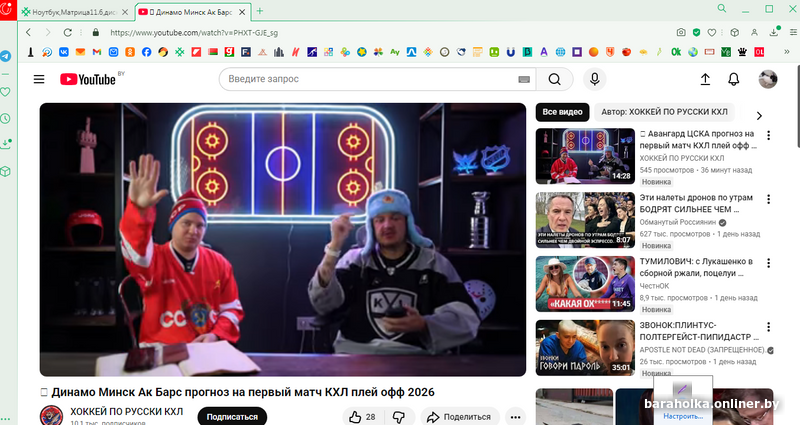Add page to favorites with heart icon
Screen dimensions: 800x425
pos(712,32)
